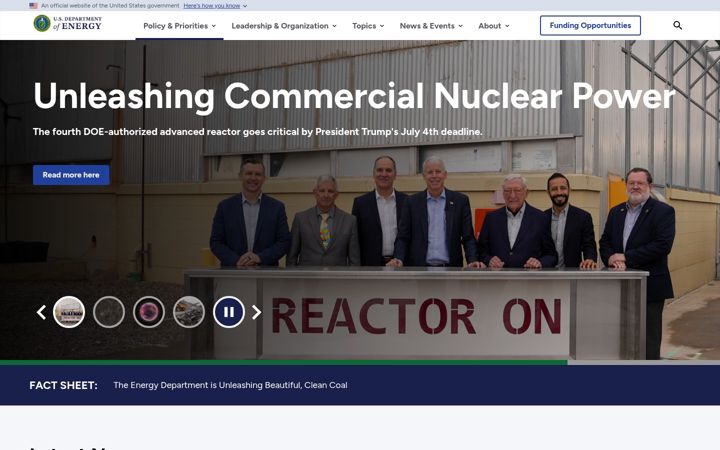Image resolution: width=720 pixels, height=450 pixels.
Task: Click the fourth DOE-authorized reactor subtitle text
Action: click(258, 132)
